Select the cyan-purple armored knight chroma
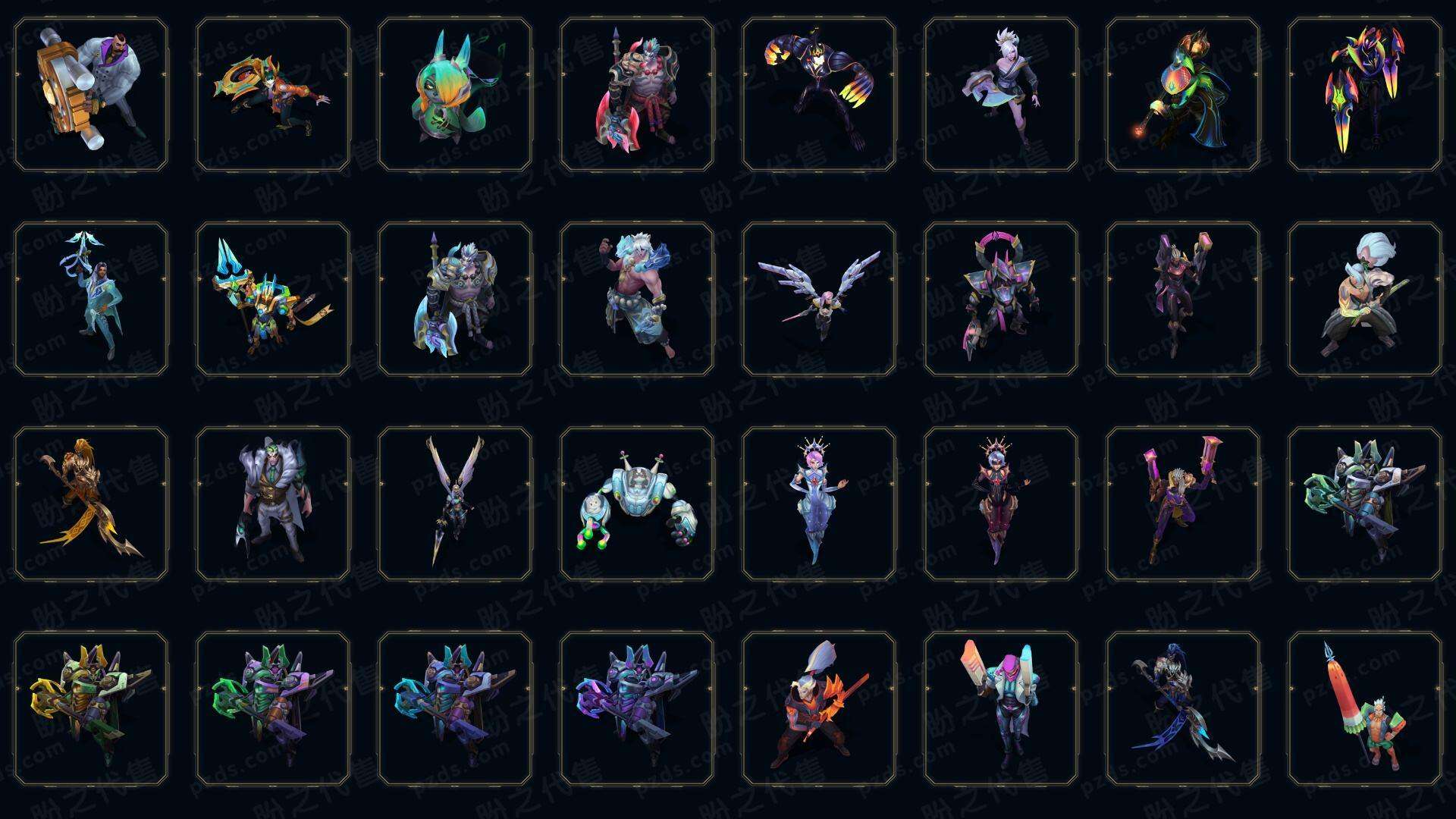The width and height of the screenshot is (1456, 819). click(455, 708)
